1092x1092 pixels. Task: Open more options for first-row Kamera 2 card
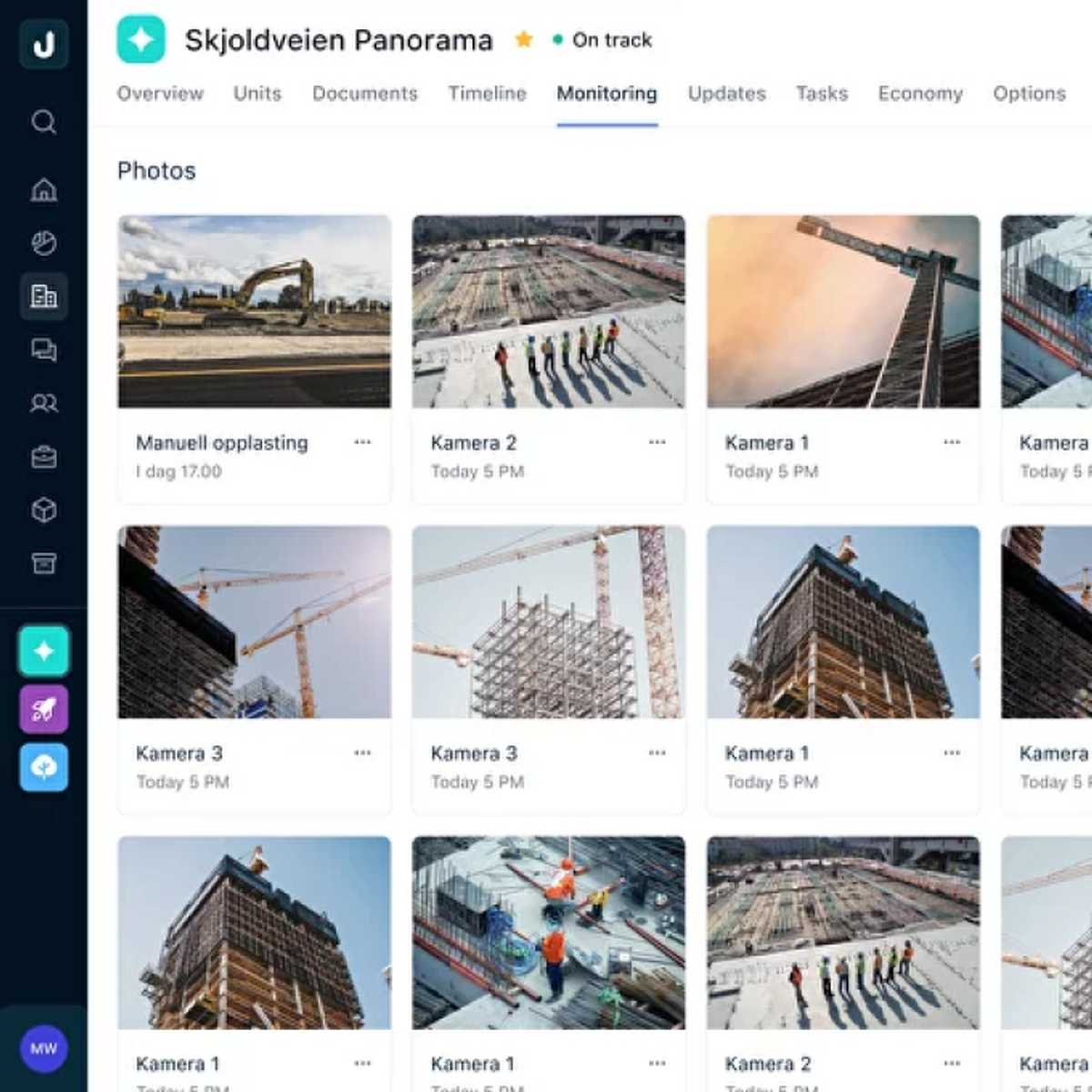click(657, 442)
